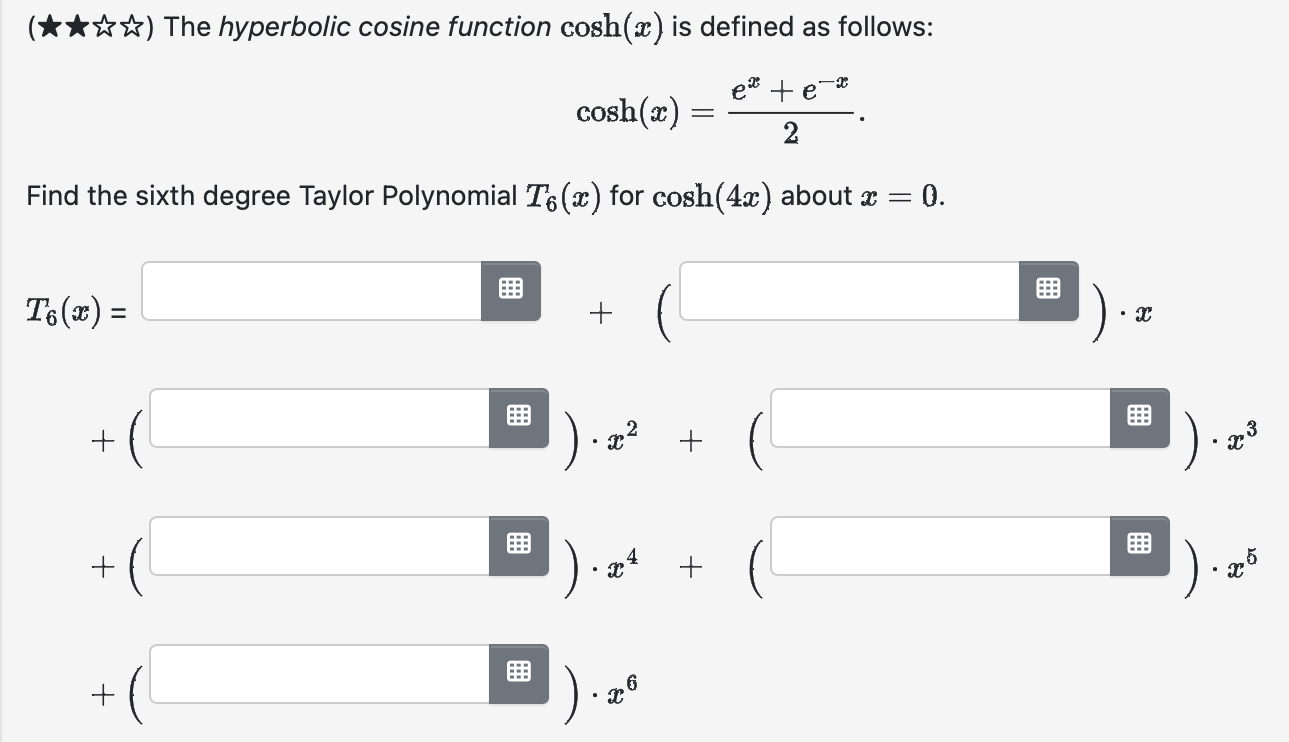Open the math palette beside the first answer box
The width and height of the screenshot is (1289, 742).
click(x=511, y=291)
